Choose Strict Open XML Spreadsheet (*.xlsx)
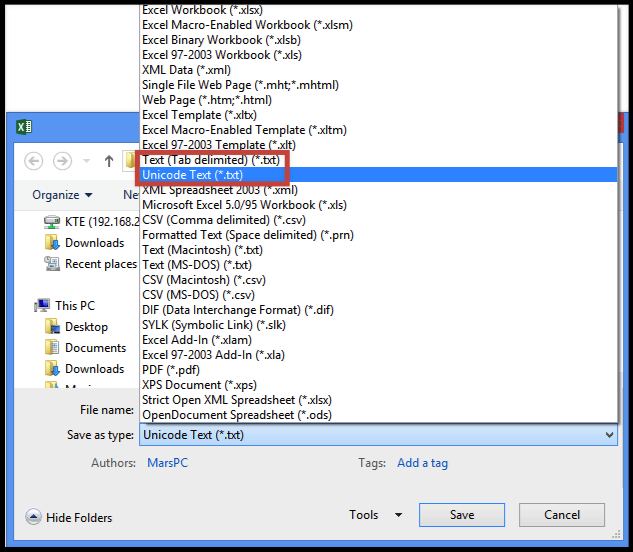The width and height of the screenshot is (633, 552). tap(379, 400)
